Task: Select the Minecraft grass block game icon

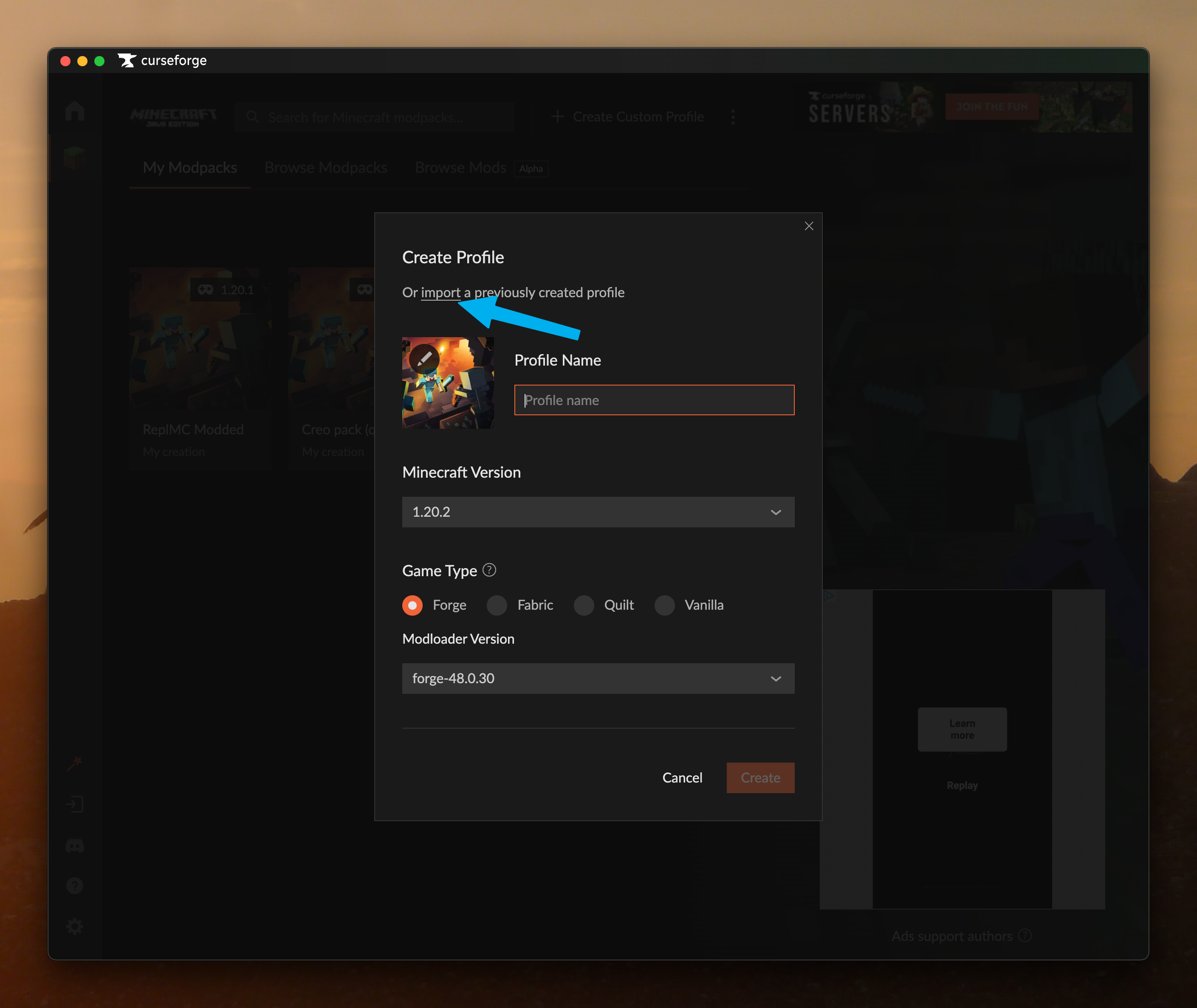Action: point(75,157)
